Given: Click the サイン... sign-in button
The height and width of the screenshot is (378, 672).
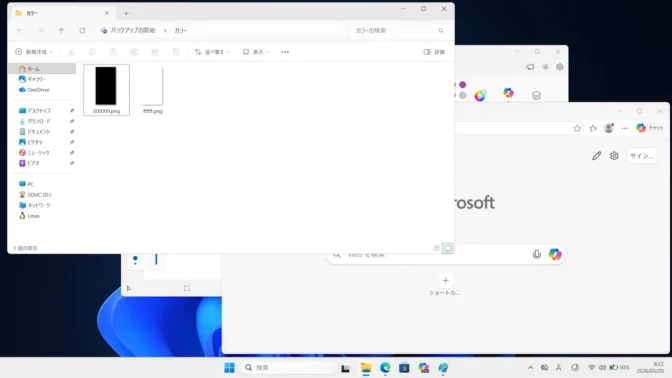Looking at the screenshot, I should click(x=642, y=156).
